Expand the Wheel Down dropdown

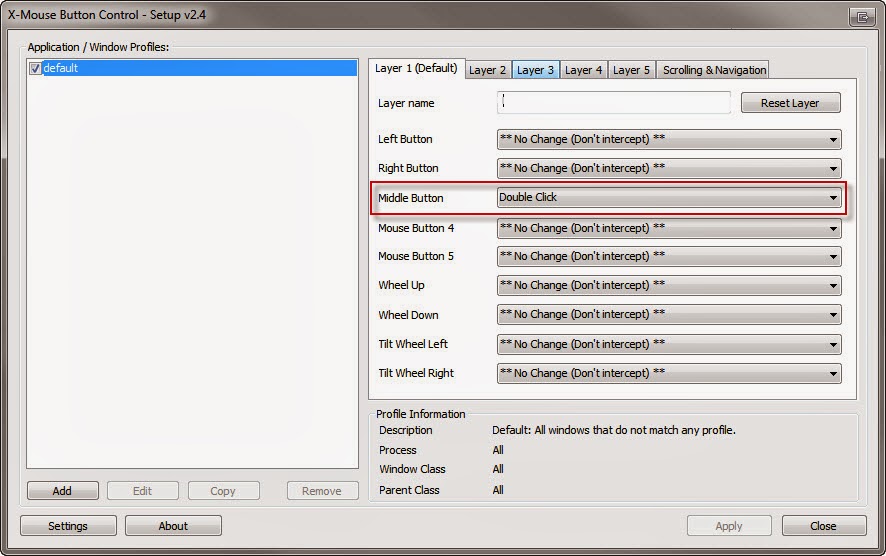(x=669, y=314)
